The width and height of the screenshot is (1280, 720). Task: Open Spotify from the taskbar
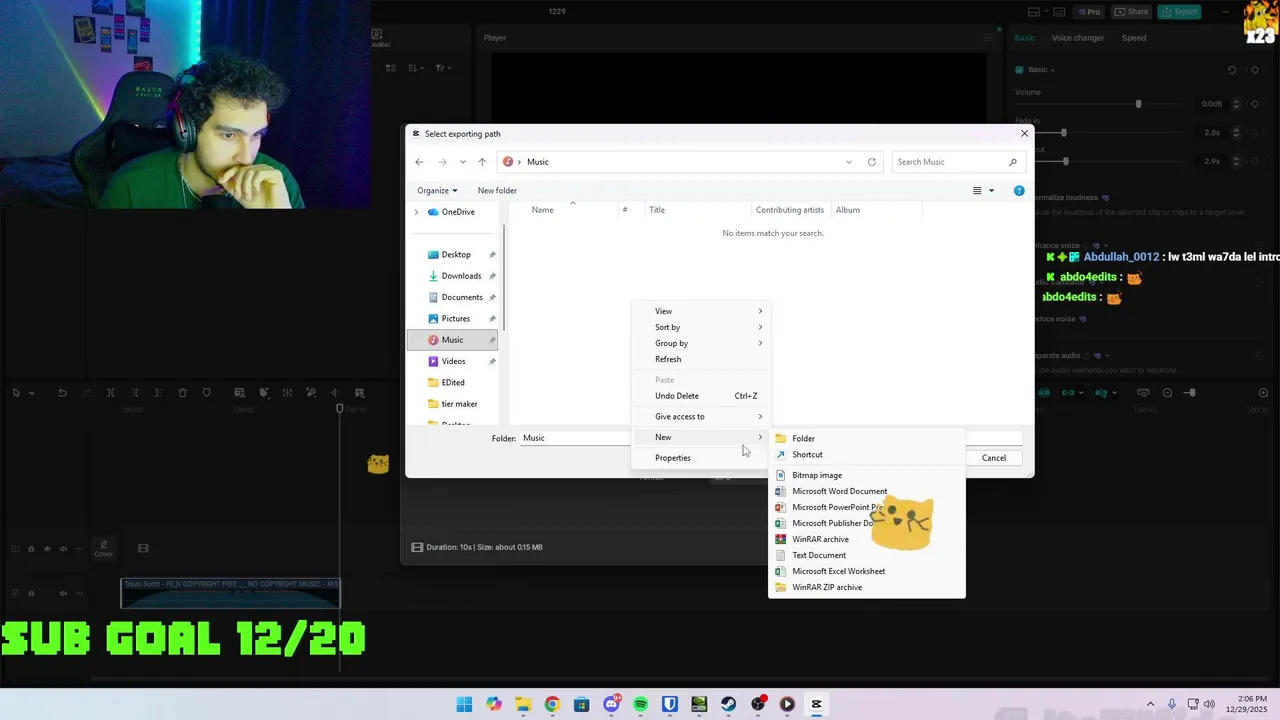pyautogui.click(x=640, y=704)
